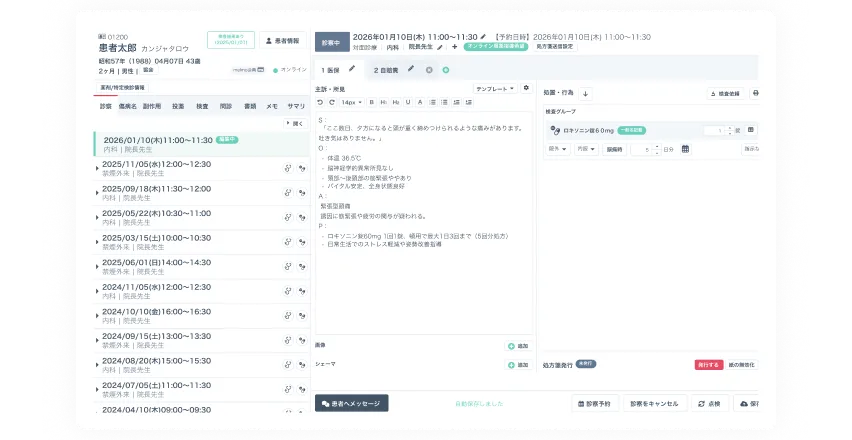Click the undo icon in the editor toolbar
Viewport: 852px width, 440px height.
(320, 102)
